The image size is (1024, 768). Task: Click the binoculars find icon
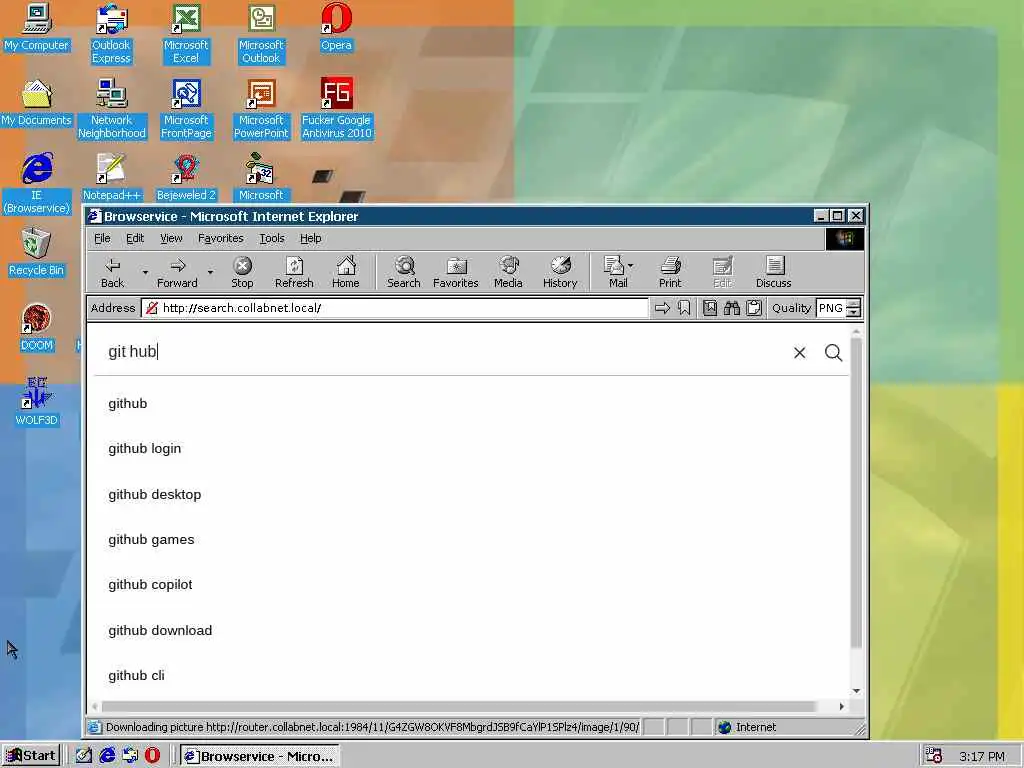[x=731, y=308]
